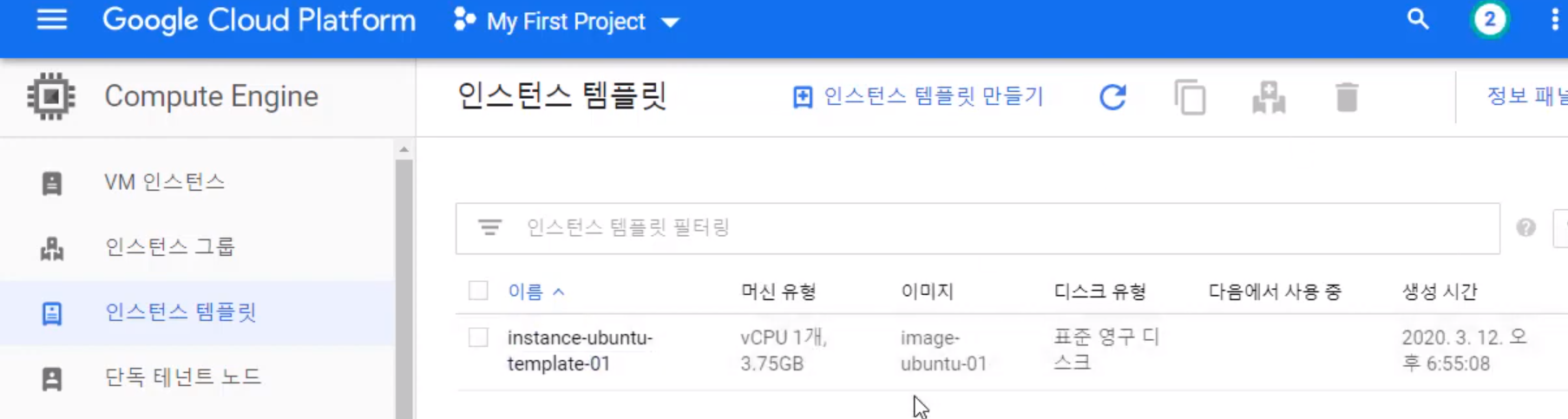Refresh the instance template list

point(1112,97)
